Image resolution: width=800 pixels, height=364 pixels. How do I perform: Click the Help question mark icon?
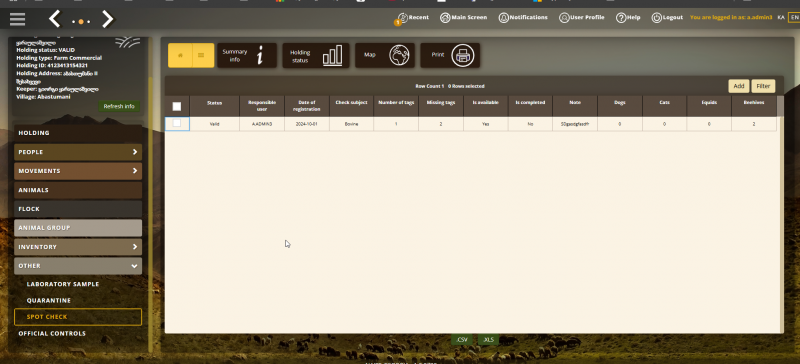pyautogui.click(x=620, y=18)
